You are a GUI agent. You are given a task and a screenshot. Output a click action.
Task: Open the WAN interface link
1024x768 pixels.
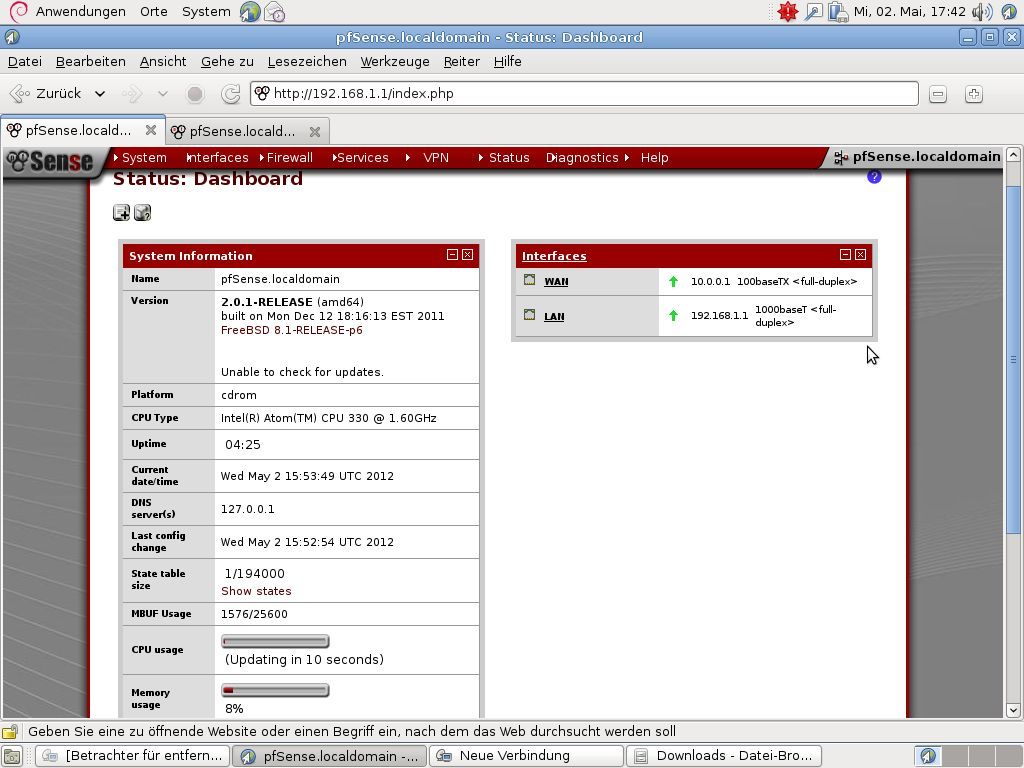coord(556,281)
